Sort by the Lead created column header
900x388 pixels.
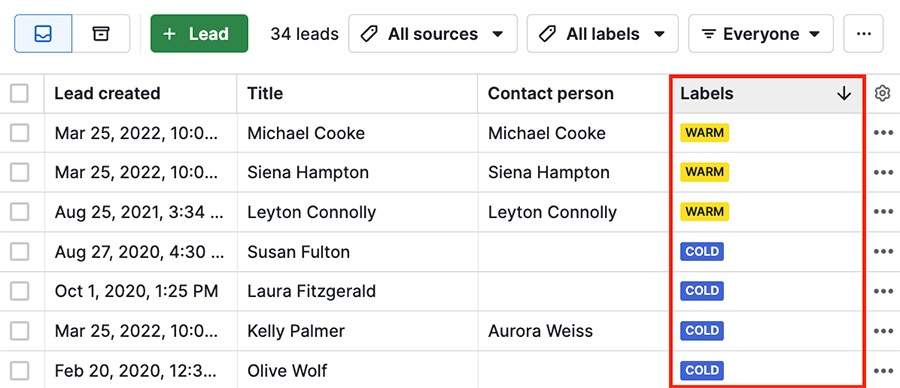[107, 94]
